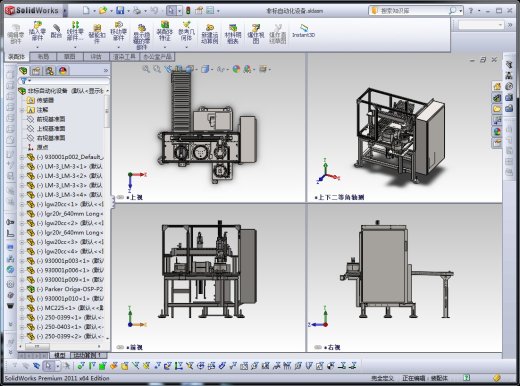Click Zoom to Fit in heads-up toolbar
Viewport: 520px width, 386px height.
tap(146, 69)
